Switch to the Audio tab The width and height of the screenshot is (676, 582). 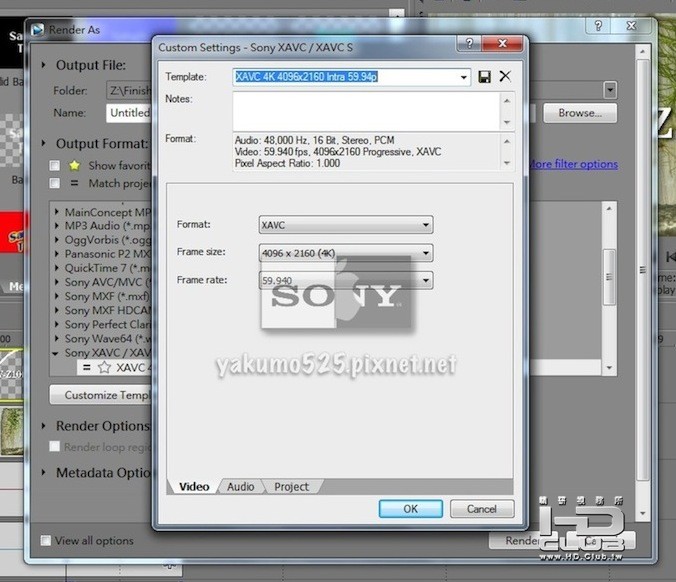(x=241, y=487)
